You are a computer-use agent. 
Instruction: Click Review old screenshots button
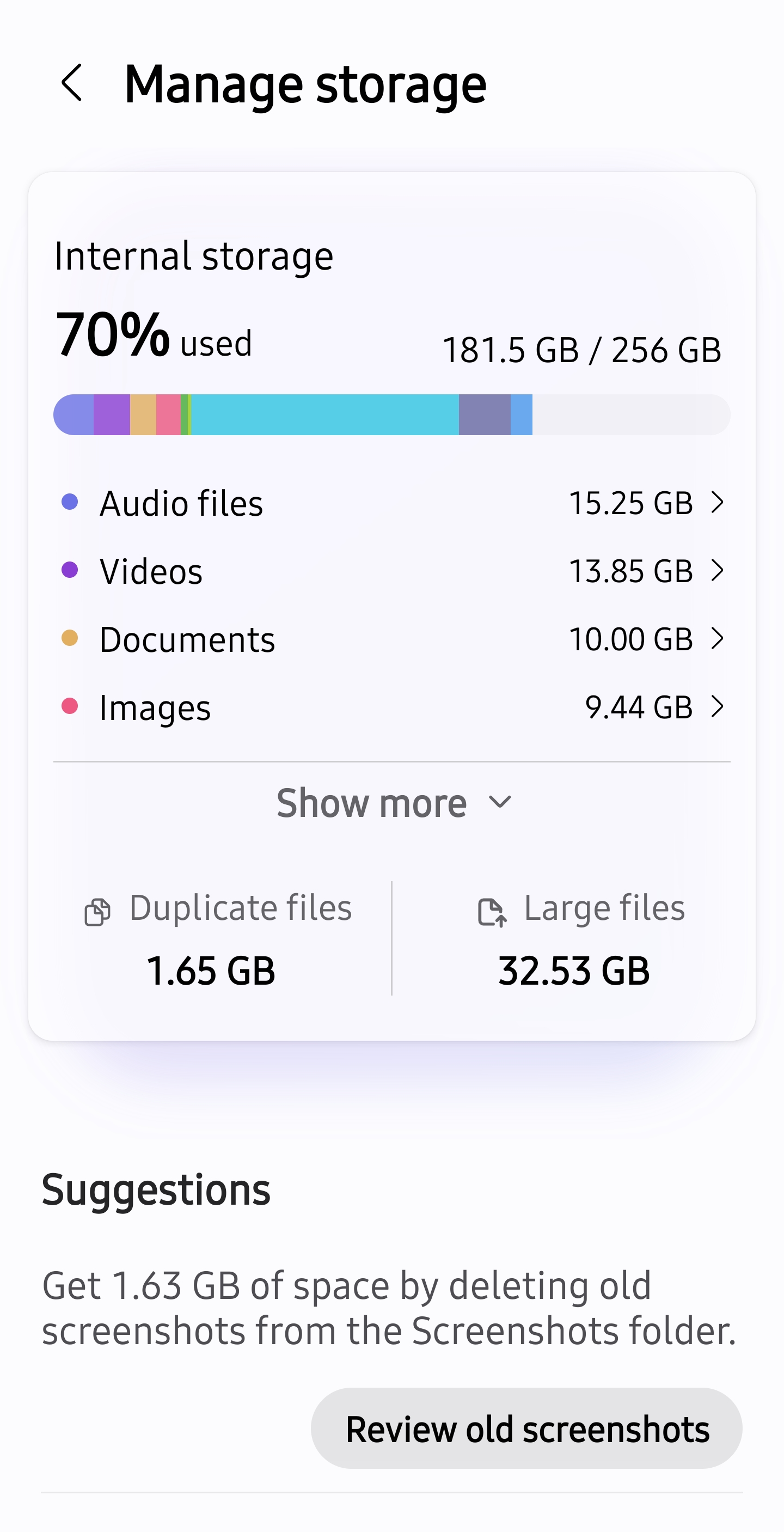[x=526, y=1429]
